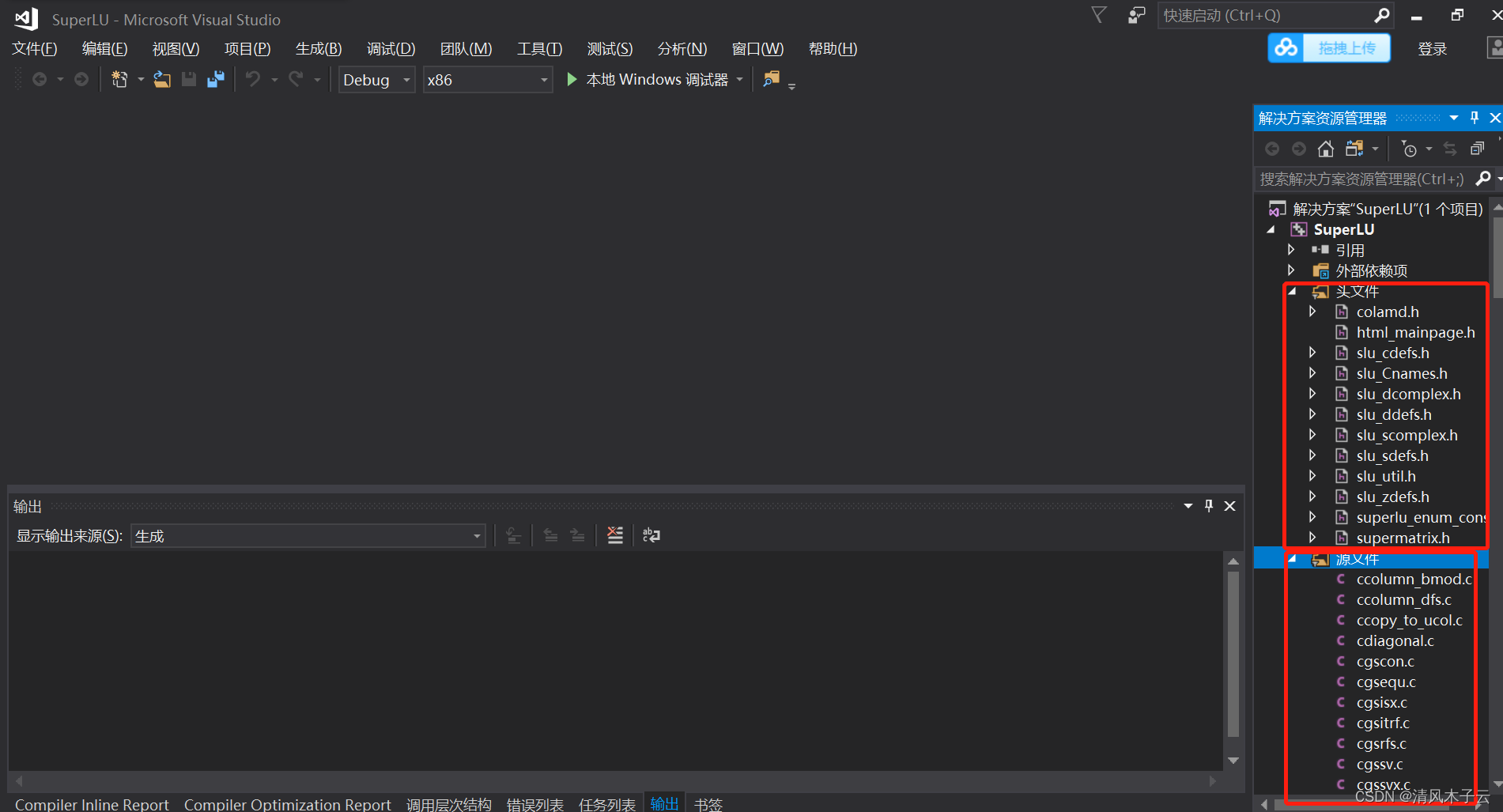Click the Redo toolbar icon
Viewport: 1503px width, 812px height.
[x=296, y=79]
